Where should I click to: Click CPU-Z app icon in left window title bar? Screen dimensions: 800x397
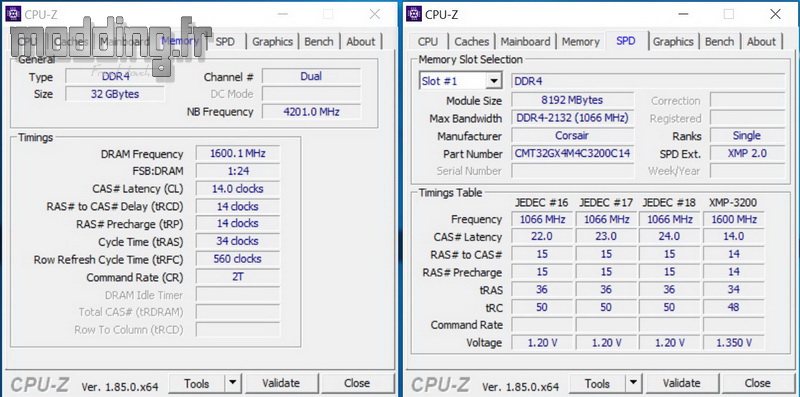point(13,14)
